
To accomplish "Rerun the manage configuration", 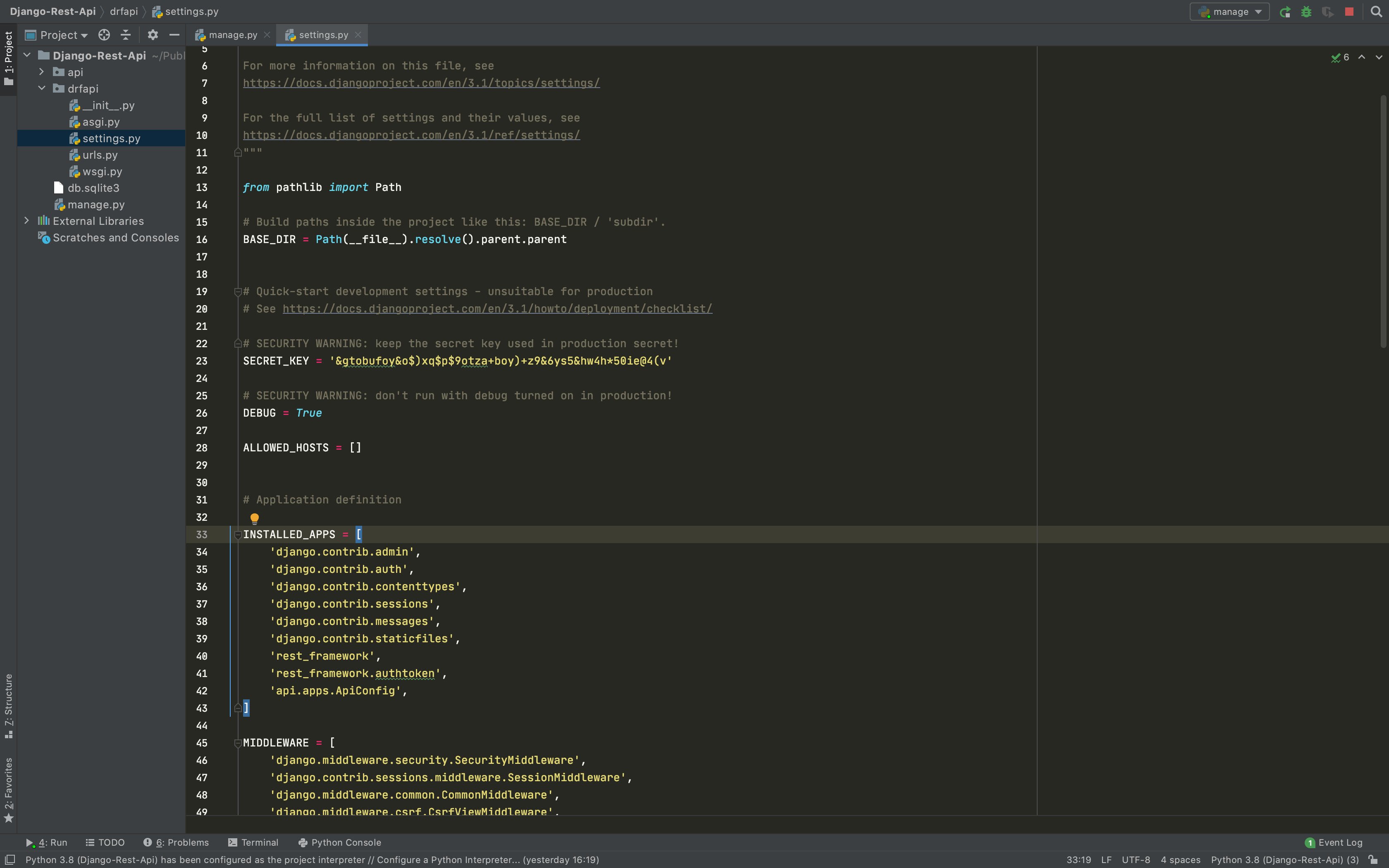I will (1286, 12).
